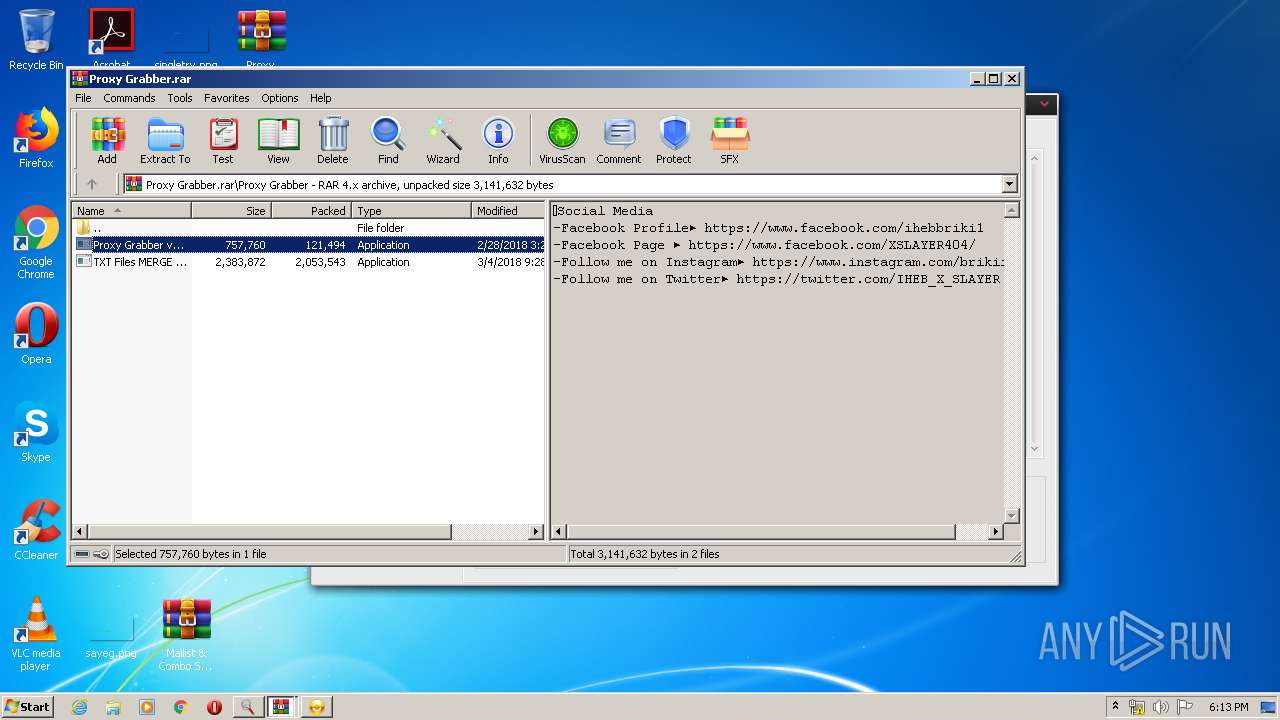1280x720 pixels.
Task: Create SFX archive icon
Action: [730, 140]
